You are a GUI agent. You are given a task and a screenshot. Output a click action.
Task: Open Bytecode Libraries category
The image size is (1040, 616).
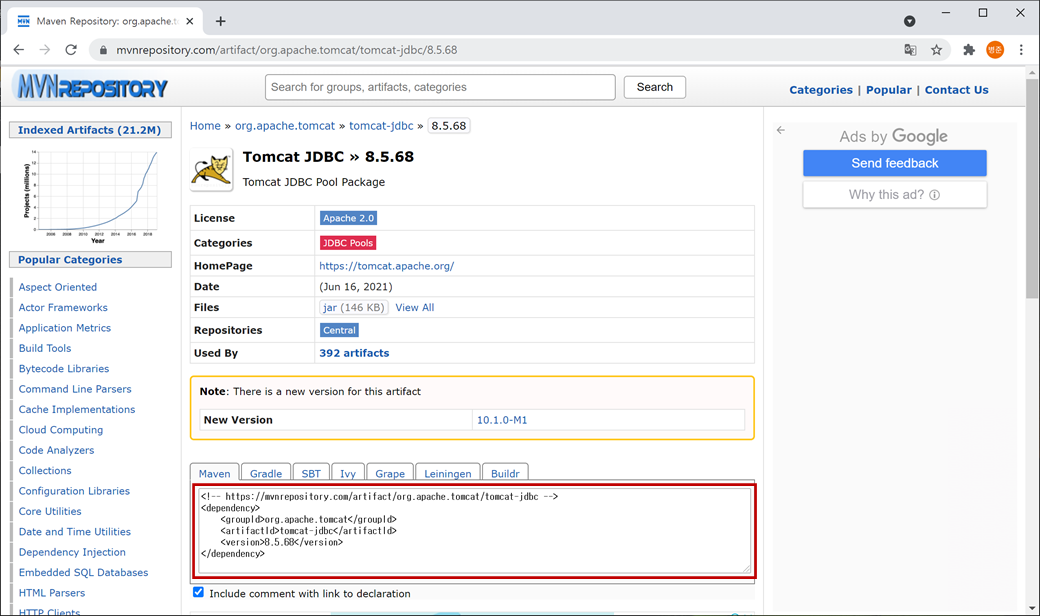tap(64, 369)
